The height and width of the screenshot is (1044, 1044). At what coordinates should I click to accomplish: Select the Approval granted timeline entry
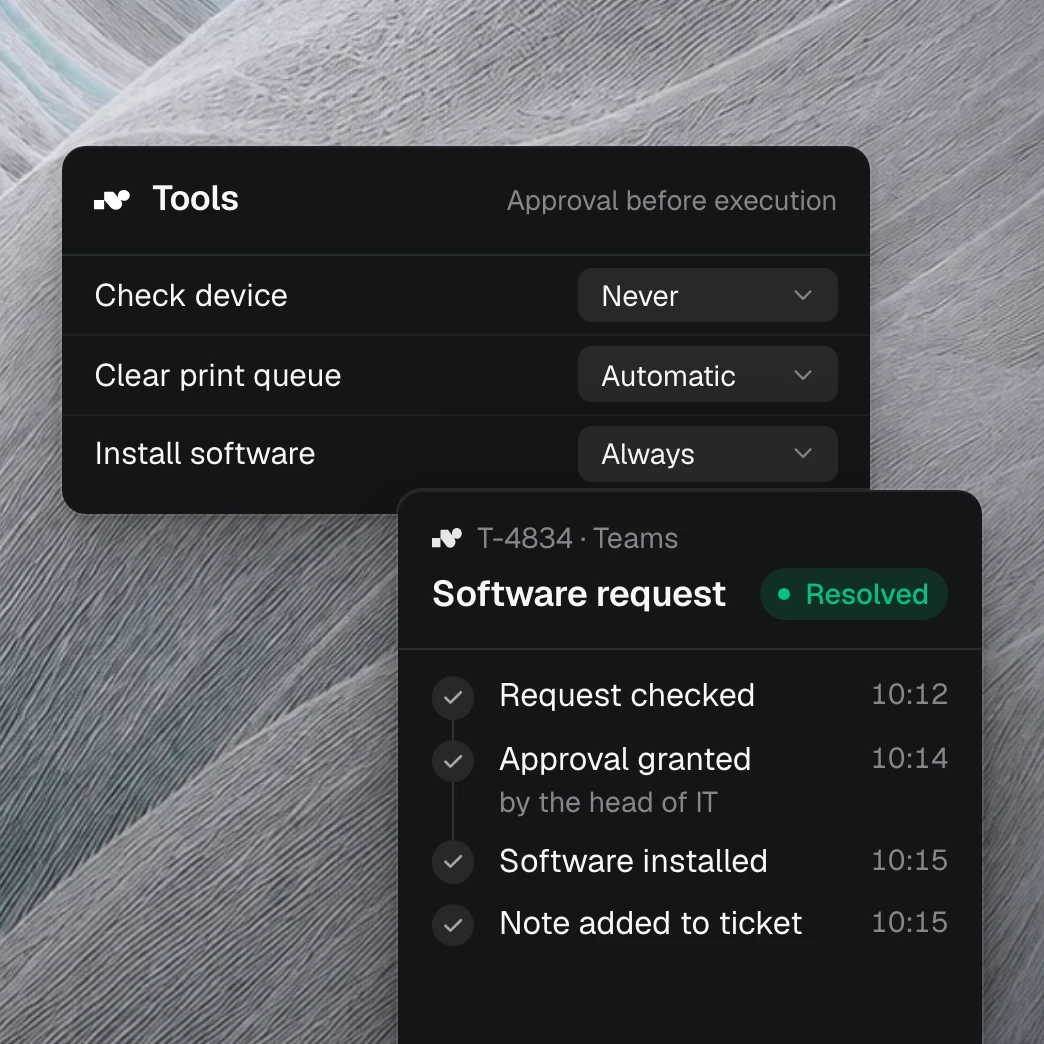pos(625,759)
